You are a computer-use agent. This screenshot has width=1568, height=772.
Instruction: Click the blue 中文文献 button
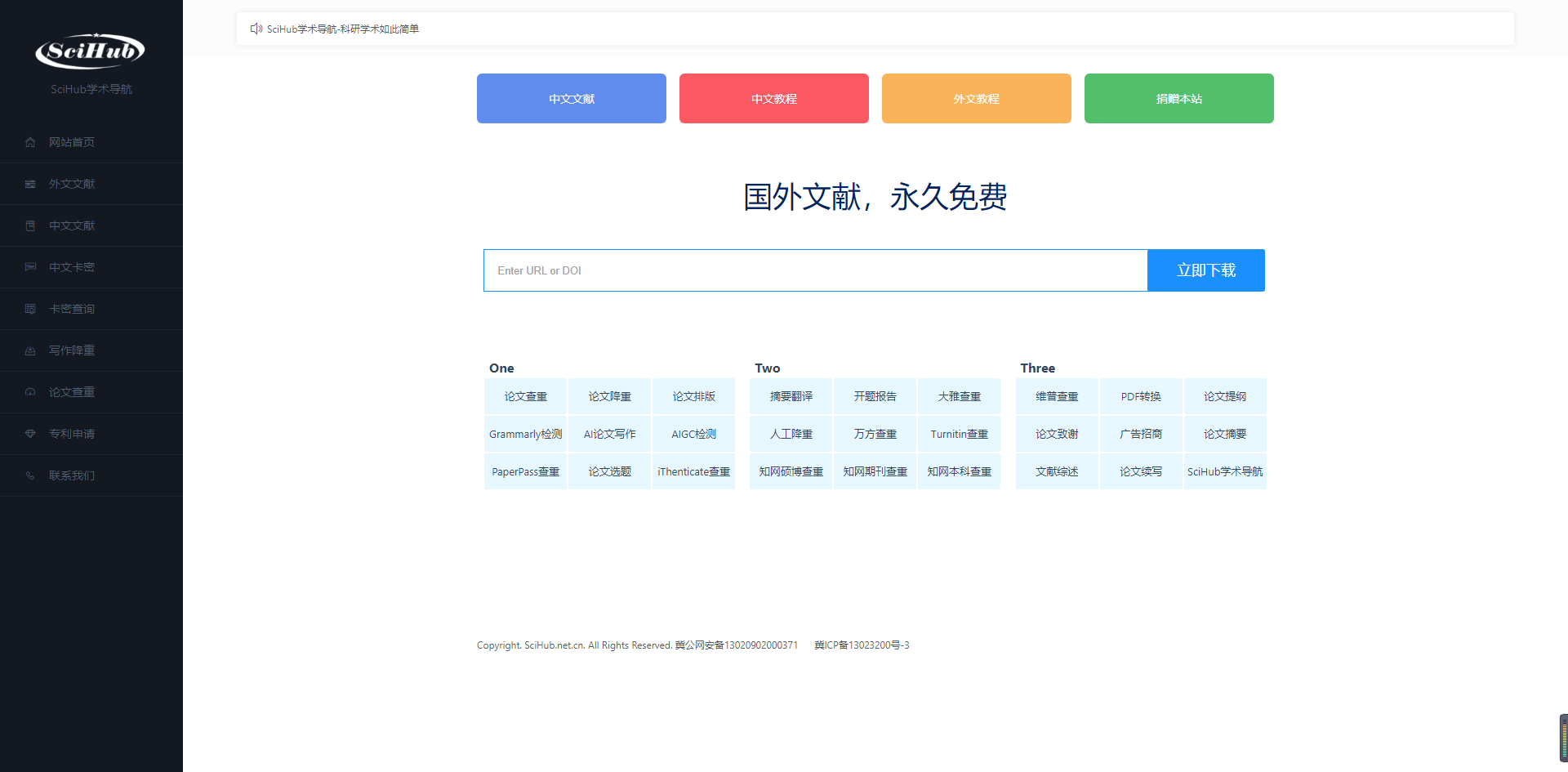(x=572, y=99)
